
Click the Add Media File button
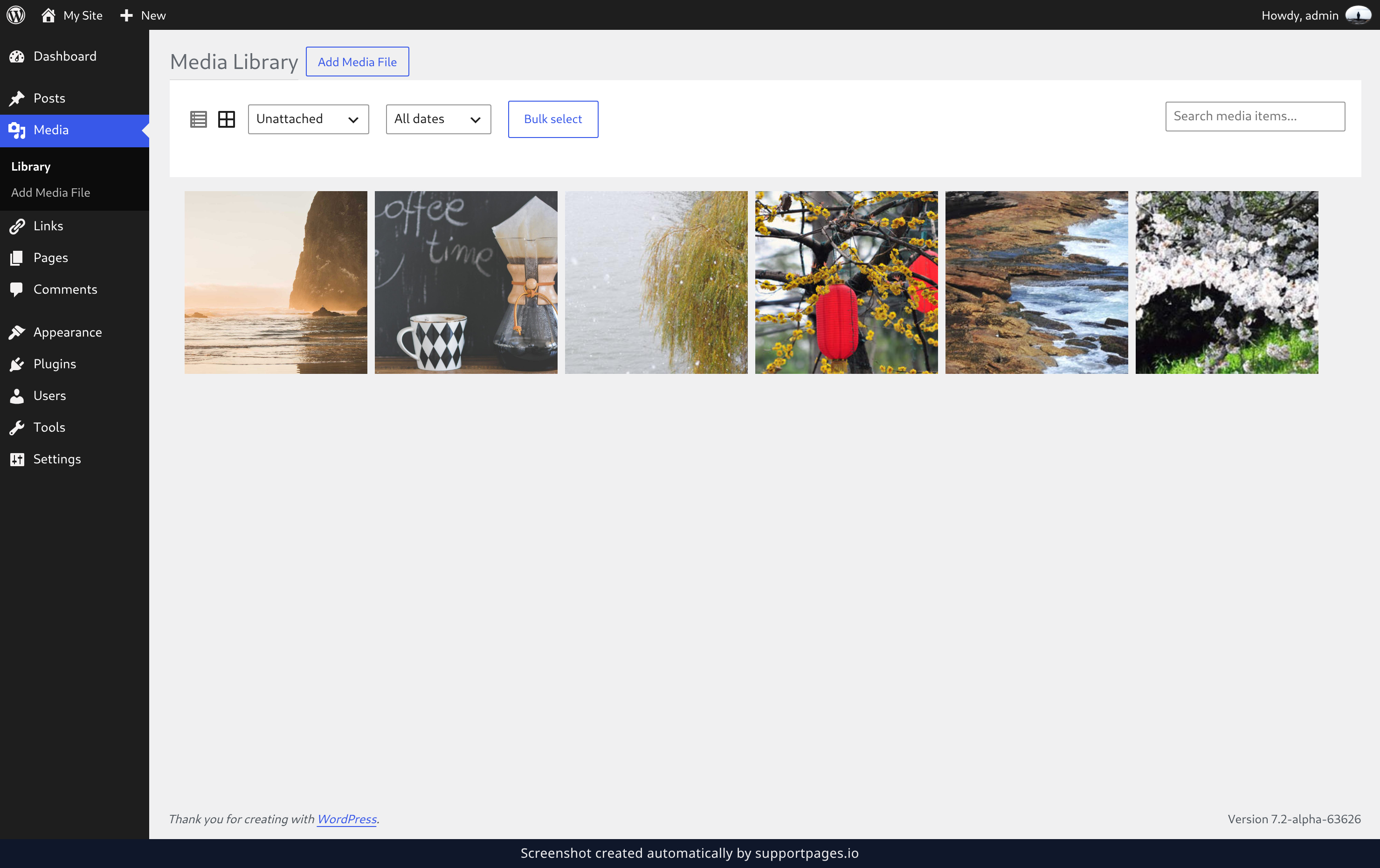click(357, 62)
